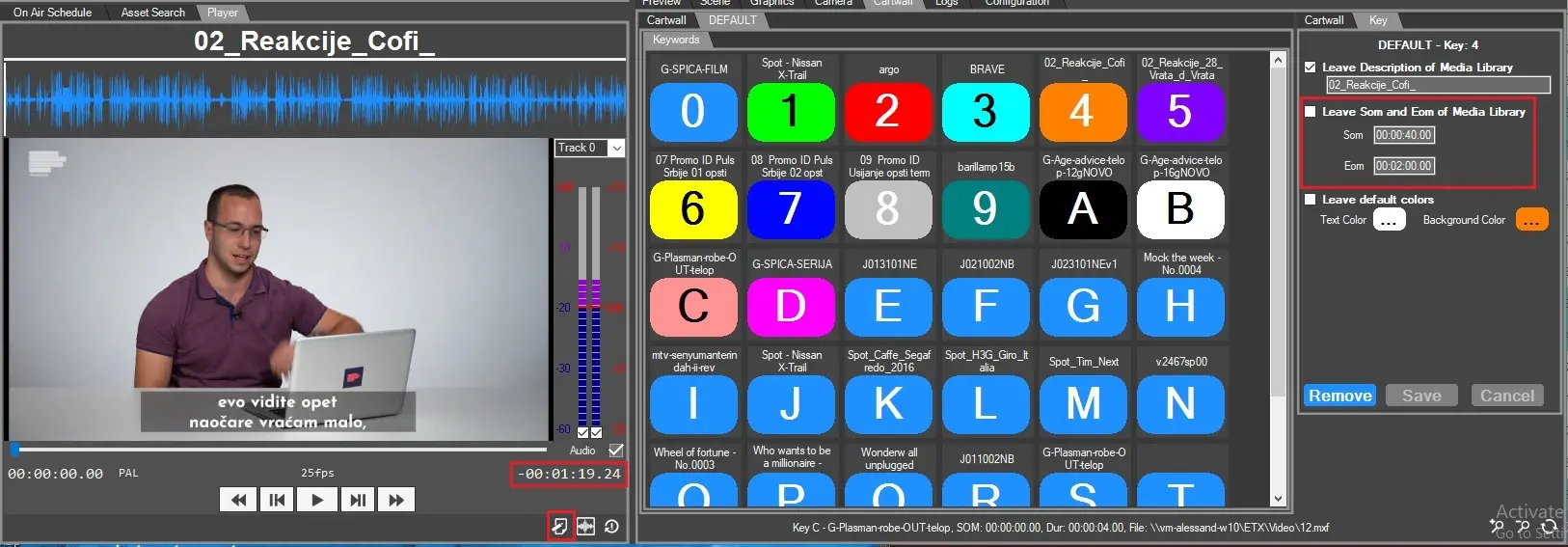
Task: Fast-forward the player clip
Action: coord(396,500)
